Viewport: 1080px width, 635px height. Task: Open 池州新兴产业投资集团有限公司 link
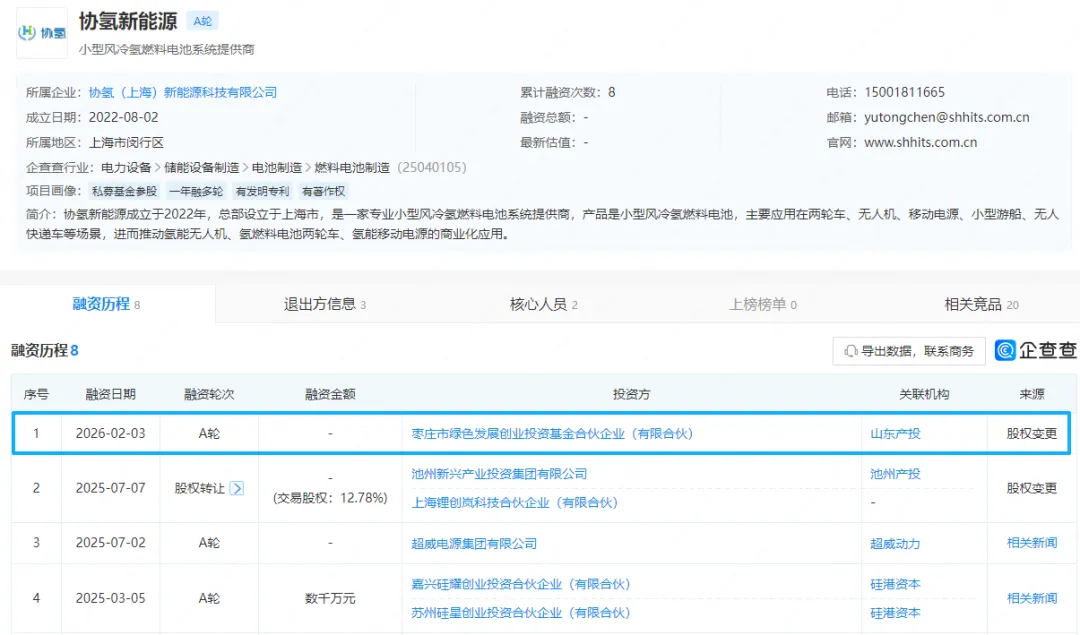pos(499,474)
